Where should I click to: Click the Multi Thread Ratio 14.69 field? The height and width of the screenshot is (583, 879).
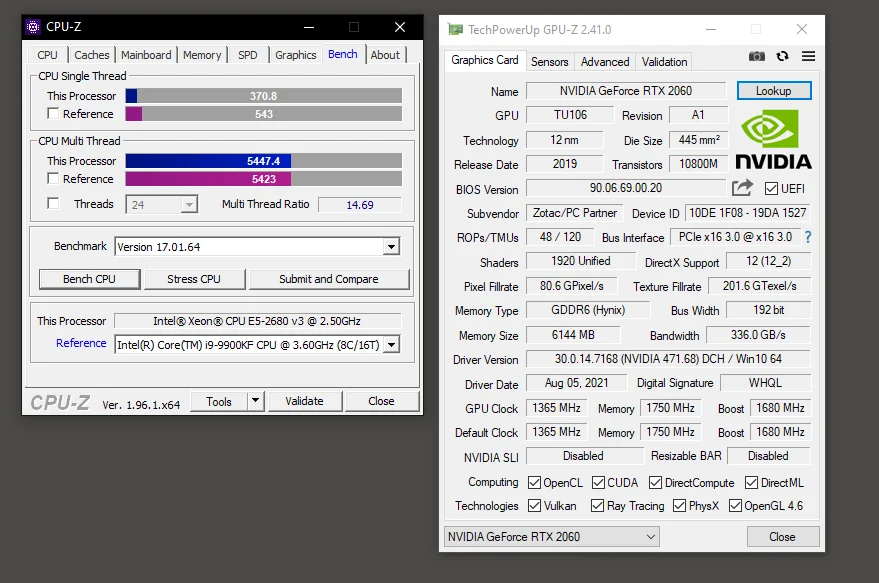(x=359, y=205)
